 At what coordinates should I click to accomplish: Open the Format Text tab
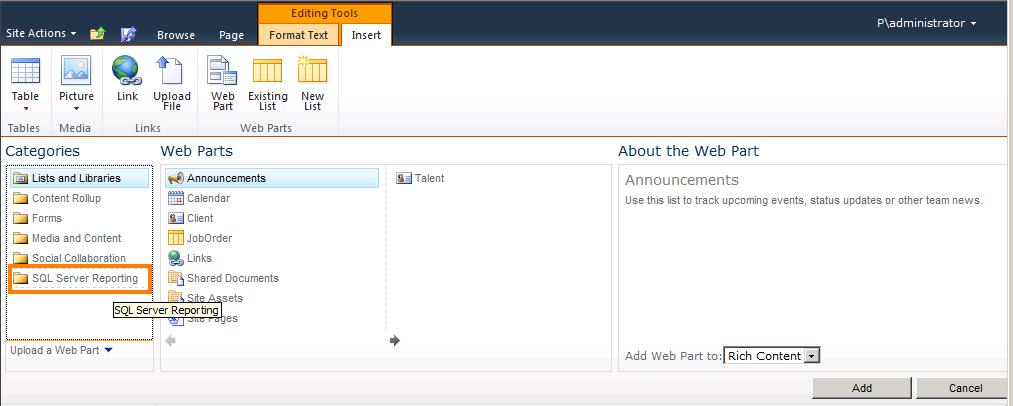click(298, 35)
